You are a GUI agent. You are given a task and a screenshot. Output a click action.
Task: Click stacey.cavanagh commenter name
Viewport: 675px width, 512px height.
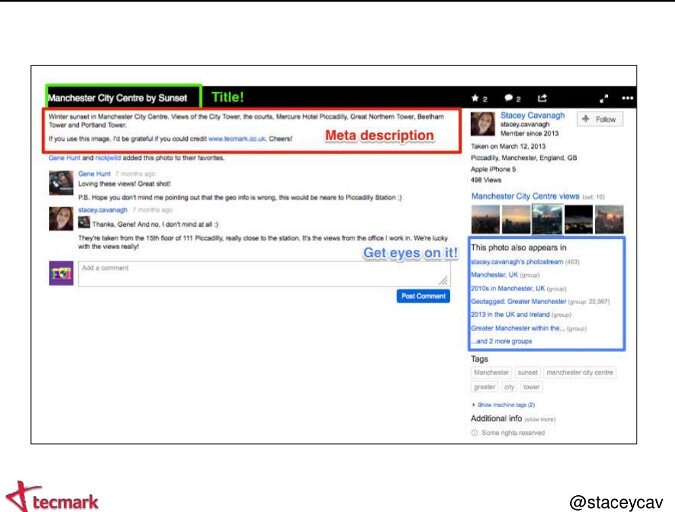[x=103, y=210]
